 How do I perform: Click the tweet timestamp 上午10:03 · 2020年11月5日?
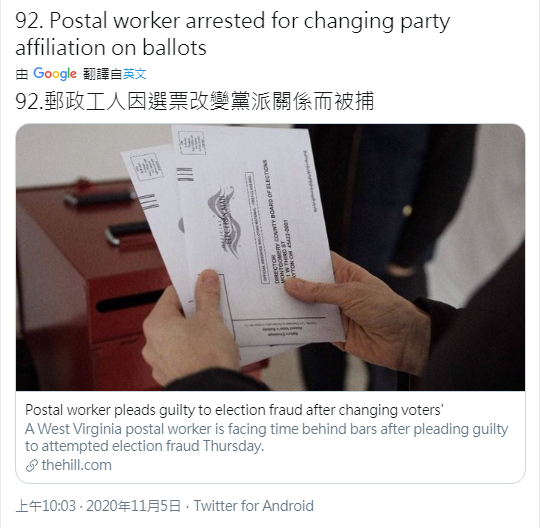pos(98,506)
